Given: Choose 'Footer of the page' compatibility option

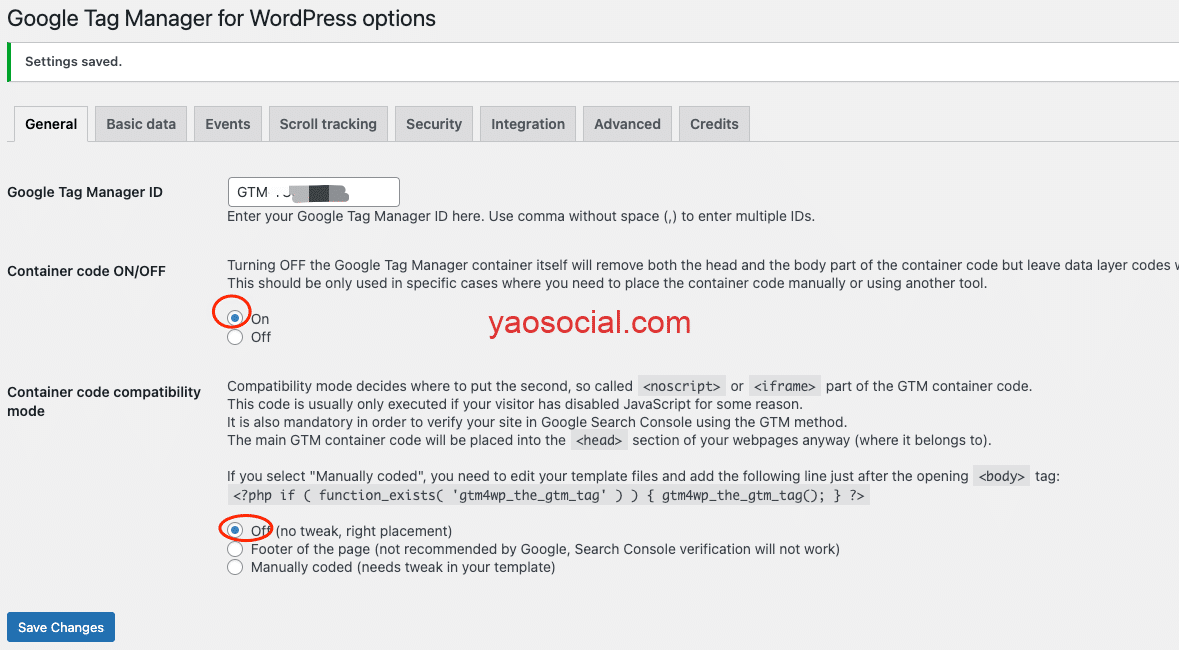Looking at the screenshot, I should (235, 549).
